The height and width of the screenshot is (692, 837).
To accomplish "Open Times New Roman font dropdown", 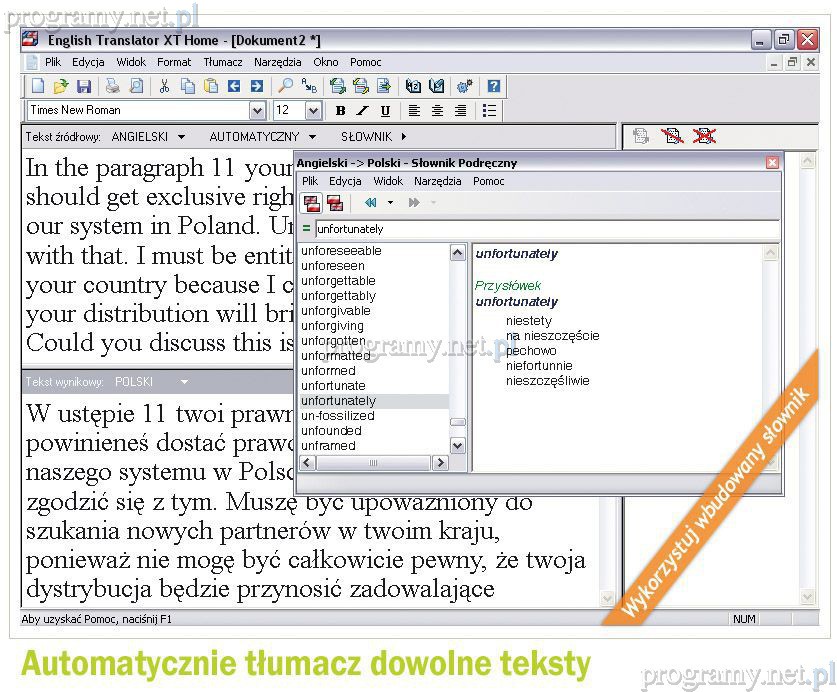I will (x=257, y=111).
